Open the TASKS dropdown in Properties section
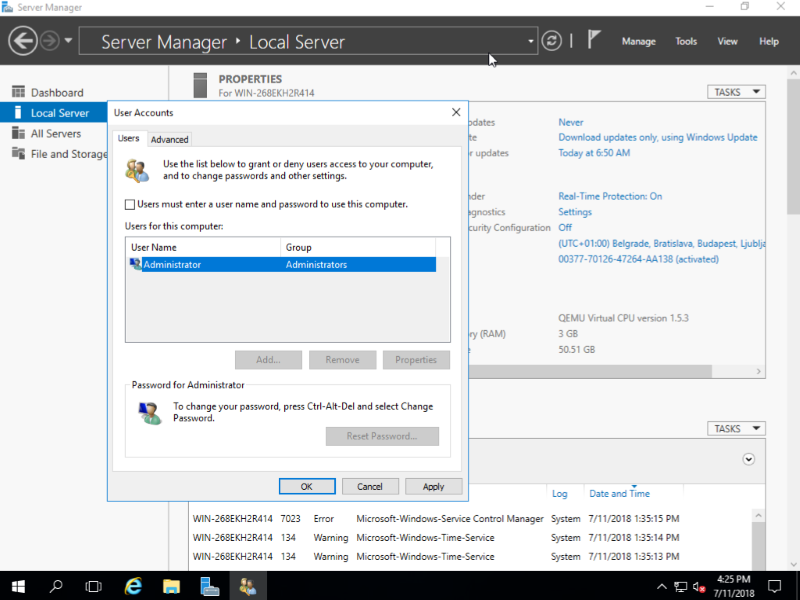The height and width of the screenshot is (600, 800). pyautogui.click(x=736, y=92)
